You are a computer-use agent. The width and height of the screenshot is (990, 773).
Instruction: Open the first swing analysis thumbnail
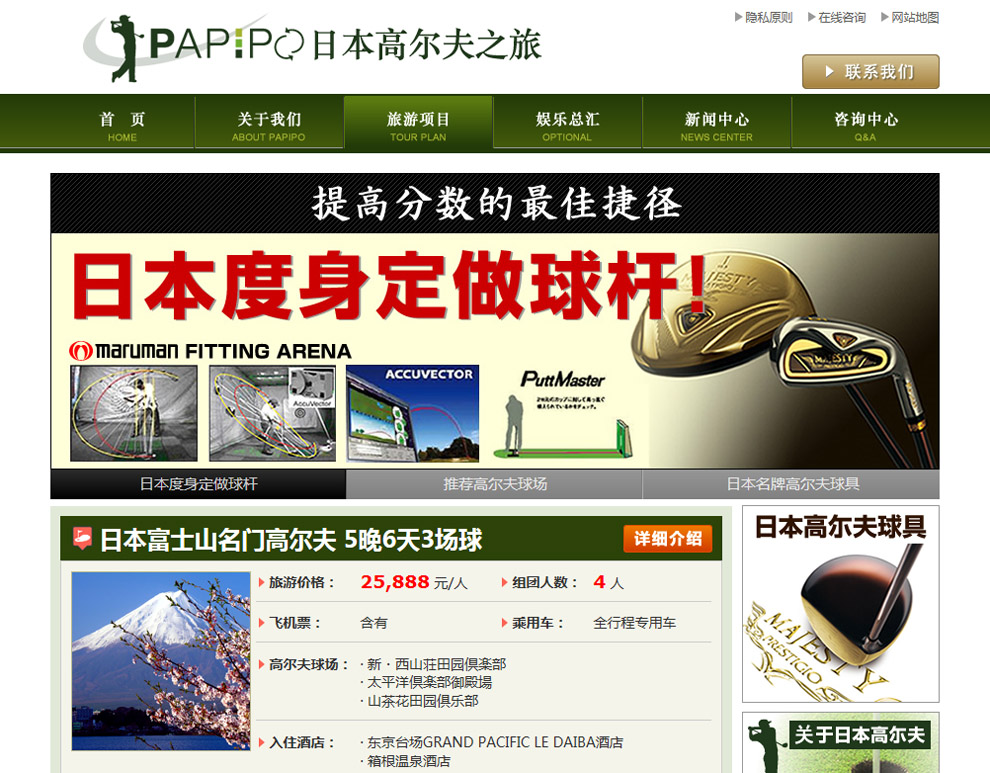point(134,413)
